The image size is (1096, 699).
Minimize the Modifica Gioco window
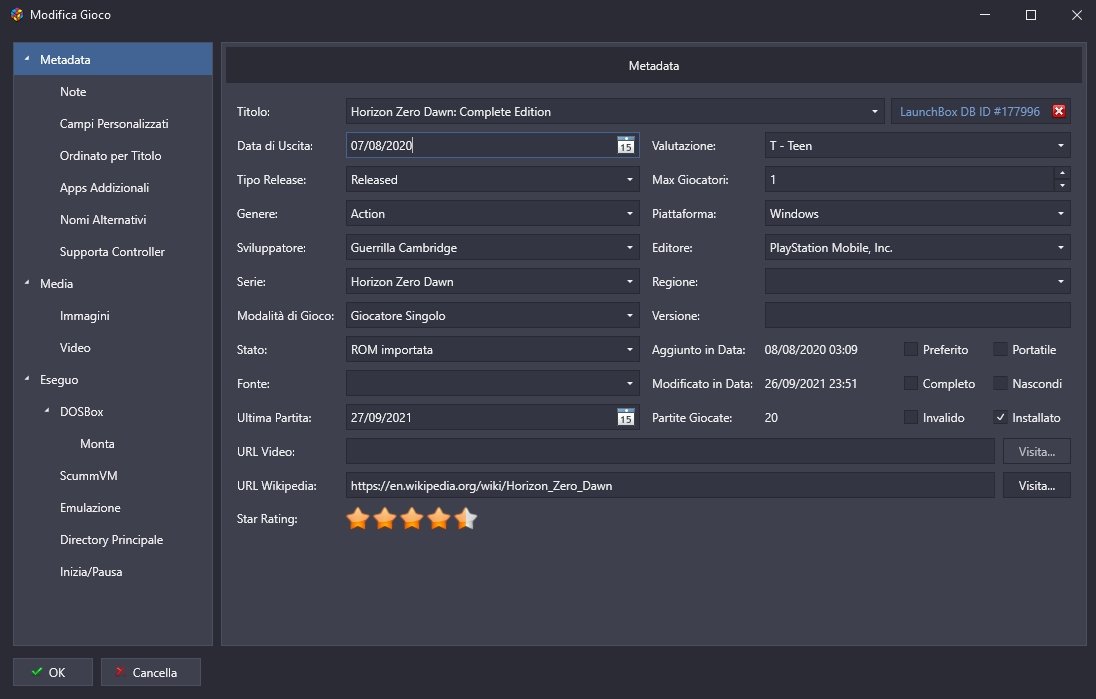pyautogui.click(x=985, y=15)
